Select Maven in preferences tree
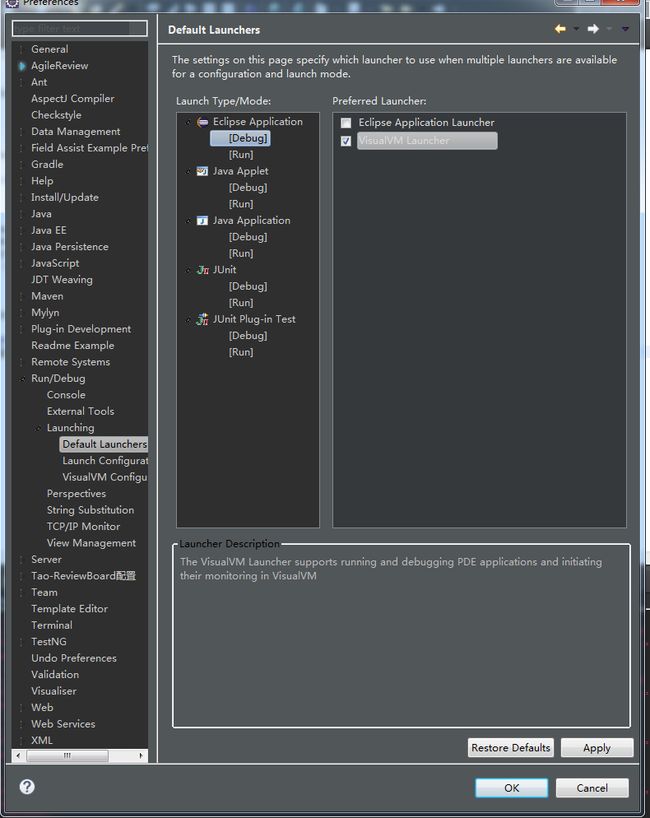The height and width of the screenshot is (818, 650). point(47,296)
